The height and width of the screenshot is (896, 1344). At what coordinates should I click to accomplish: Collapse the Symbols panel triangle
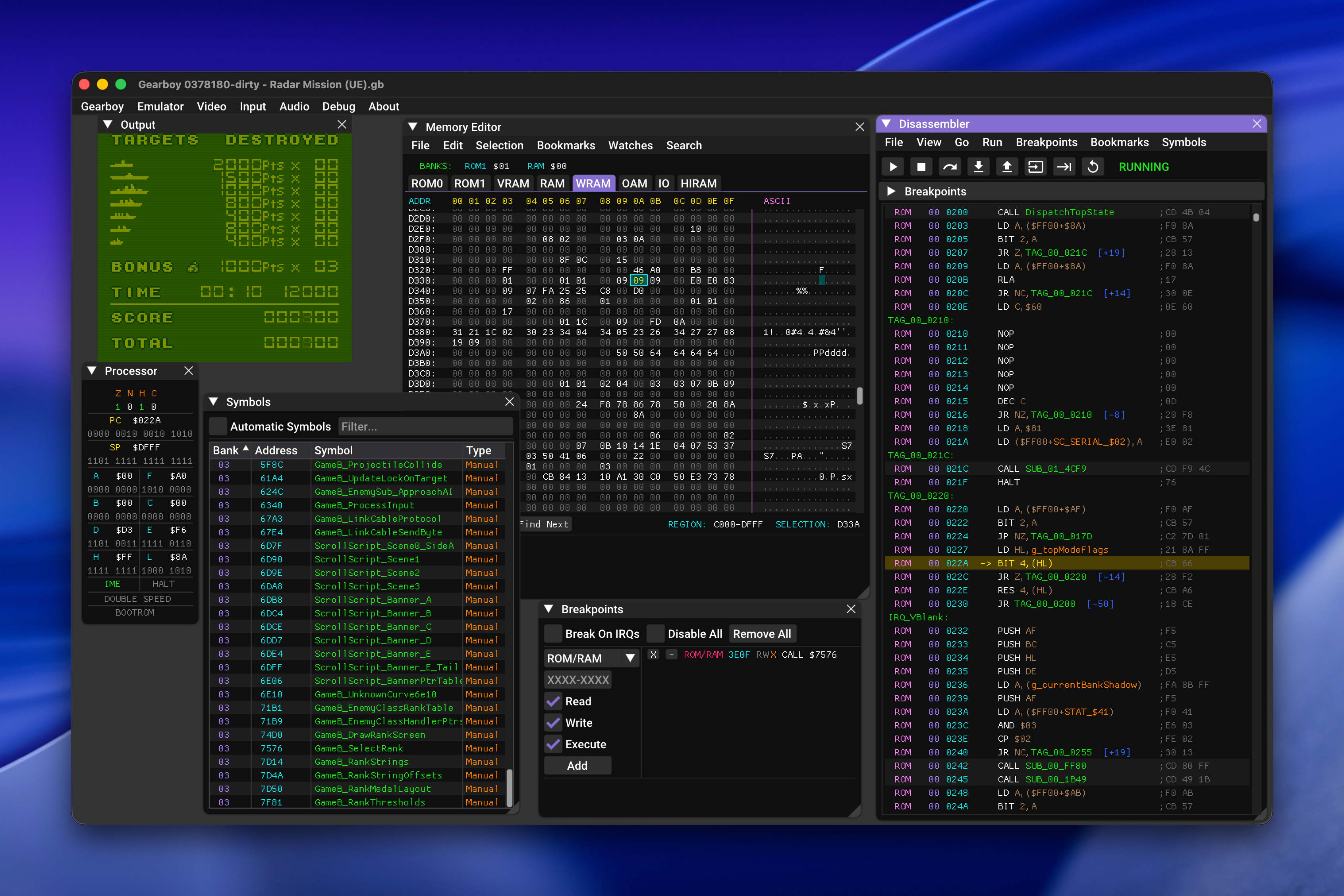click(x=213, y=402)
